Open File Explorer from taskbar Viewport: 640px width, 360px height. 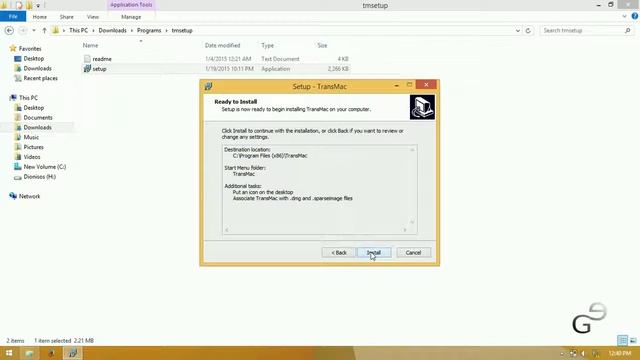coord(29,353)
